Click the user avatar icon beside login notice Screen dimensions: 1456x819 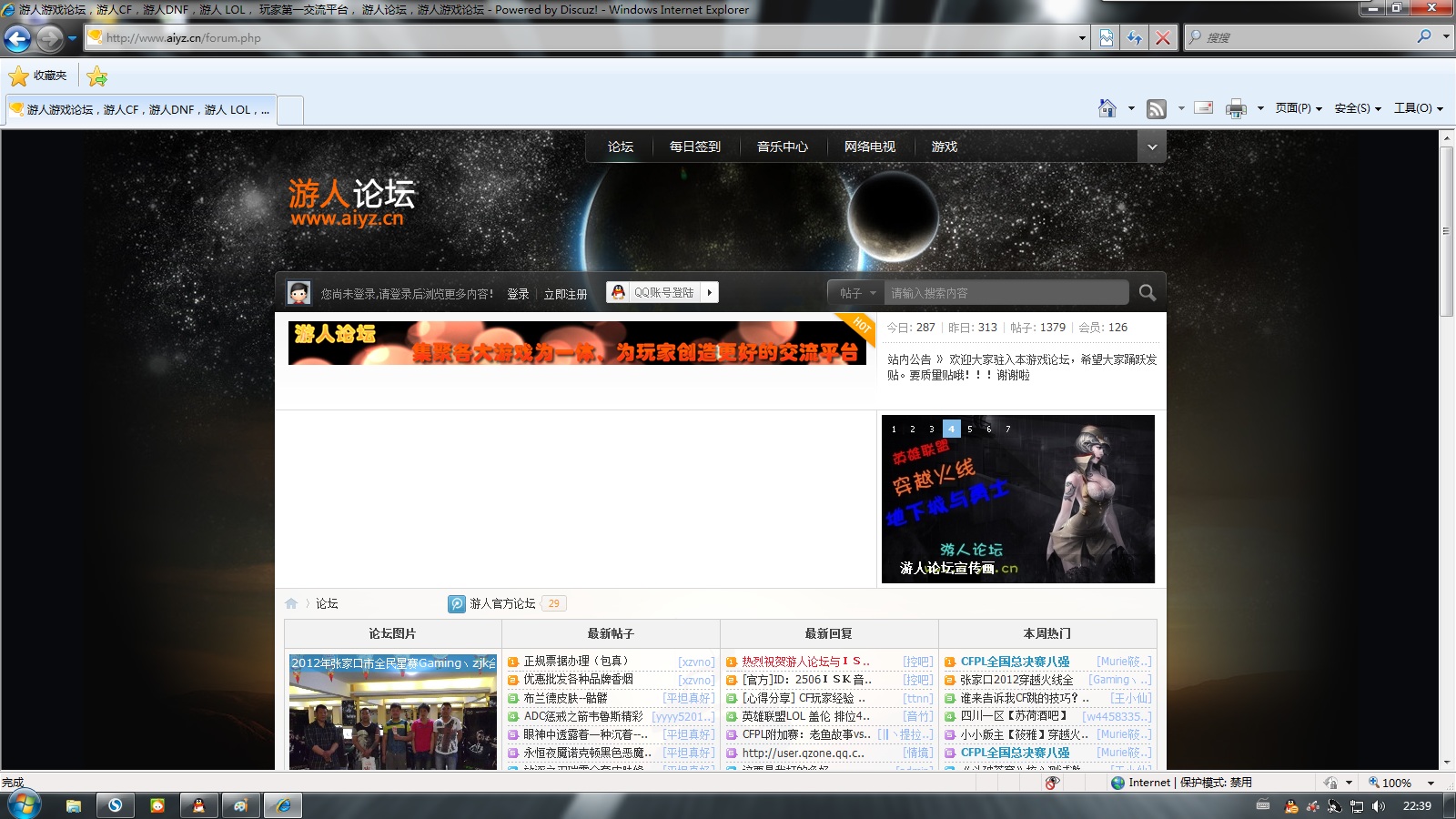pyautogui.click(x=298, y=292)
